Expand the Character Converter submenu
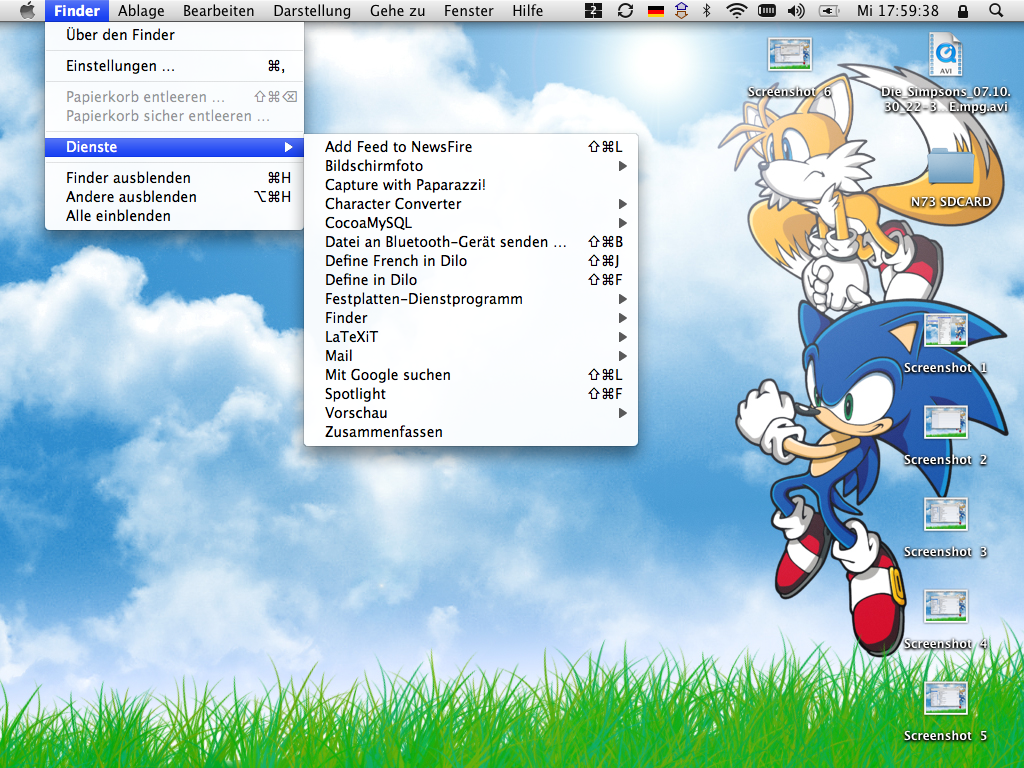The image size is (1024, 768). pyautogui.click(x=471, y=204)
